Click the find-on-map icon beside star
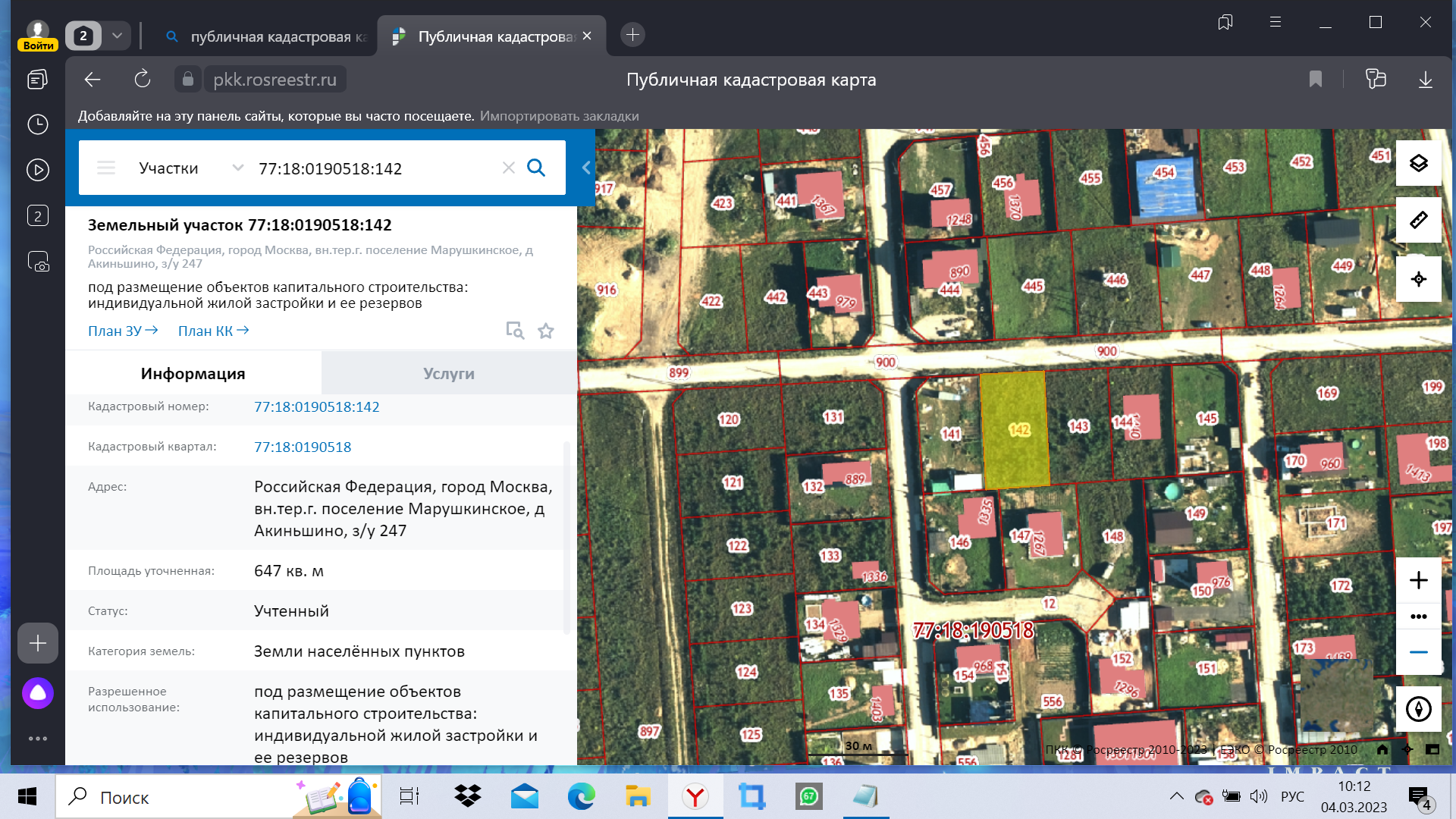This screenshot has height=819, width=1456. pyautogui.click(x=515, y=331)
